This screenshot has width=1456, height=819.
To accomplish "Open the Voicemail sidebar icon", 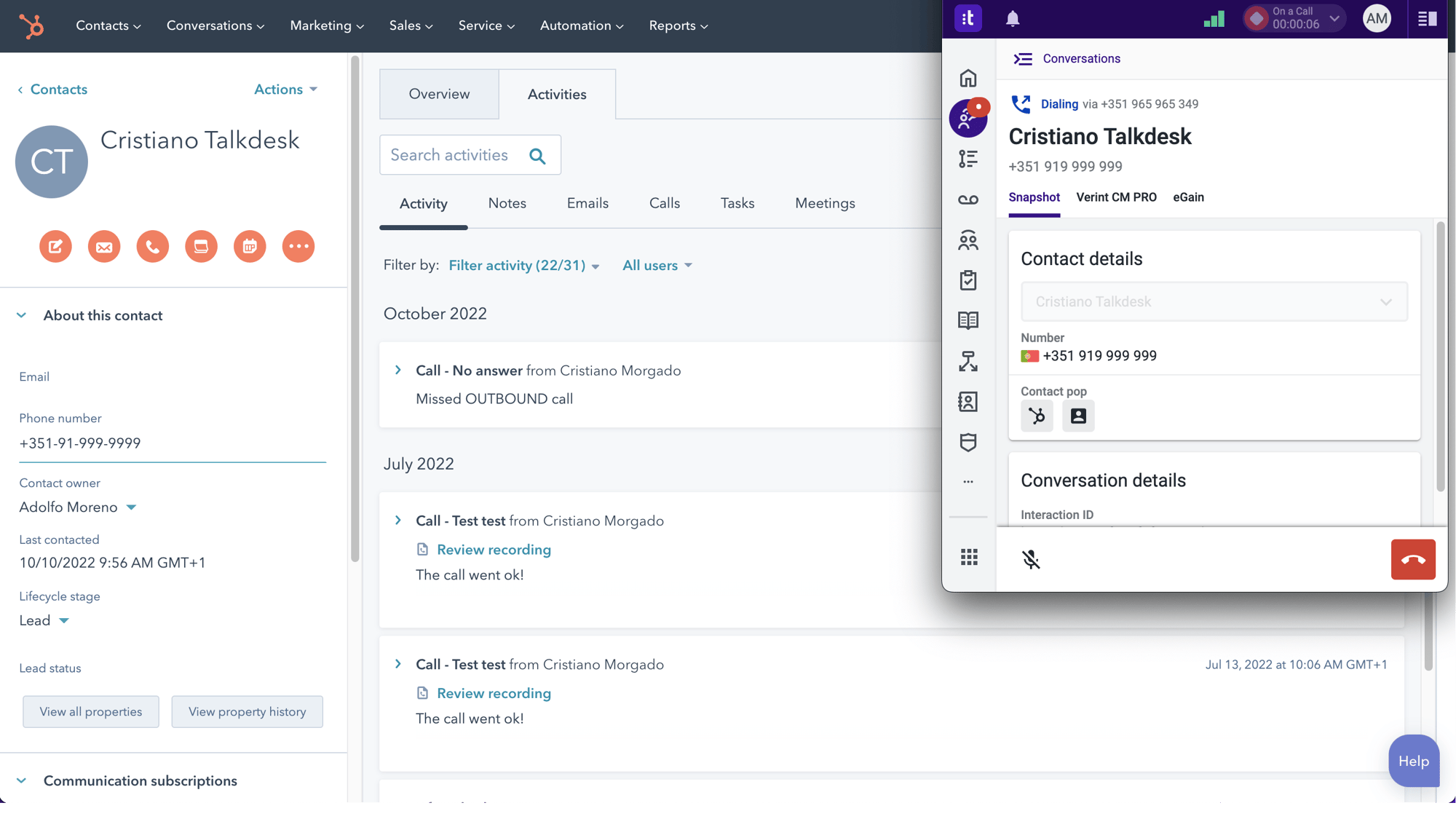I will coord(968,199).
